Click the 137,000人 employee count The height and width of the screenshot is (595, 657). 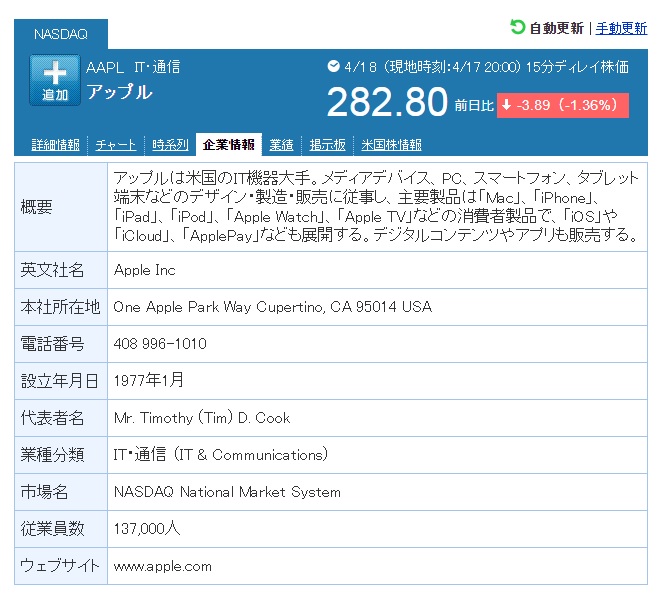tap(147, 529)
